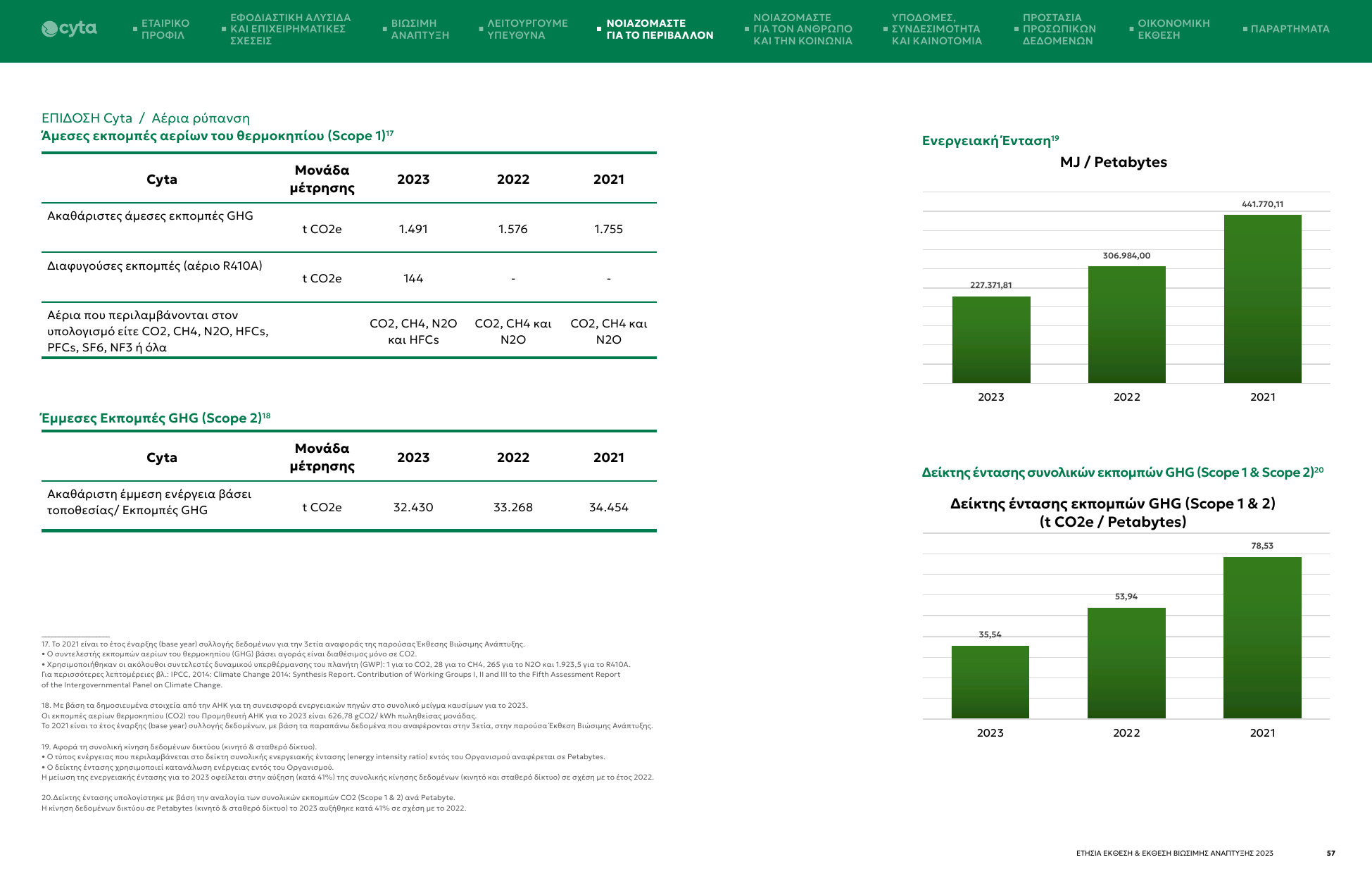
Task: Click the 2022 bar labeled 306.984,00
Action: point(1127,325)
